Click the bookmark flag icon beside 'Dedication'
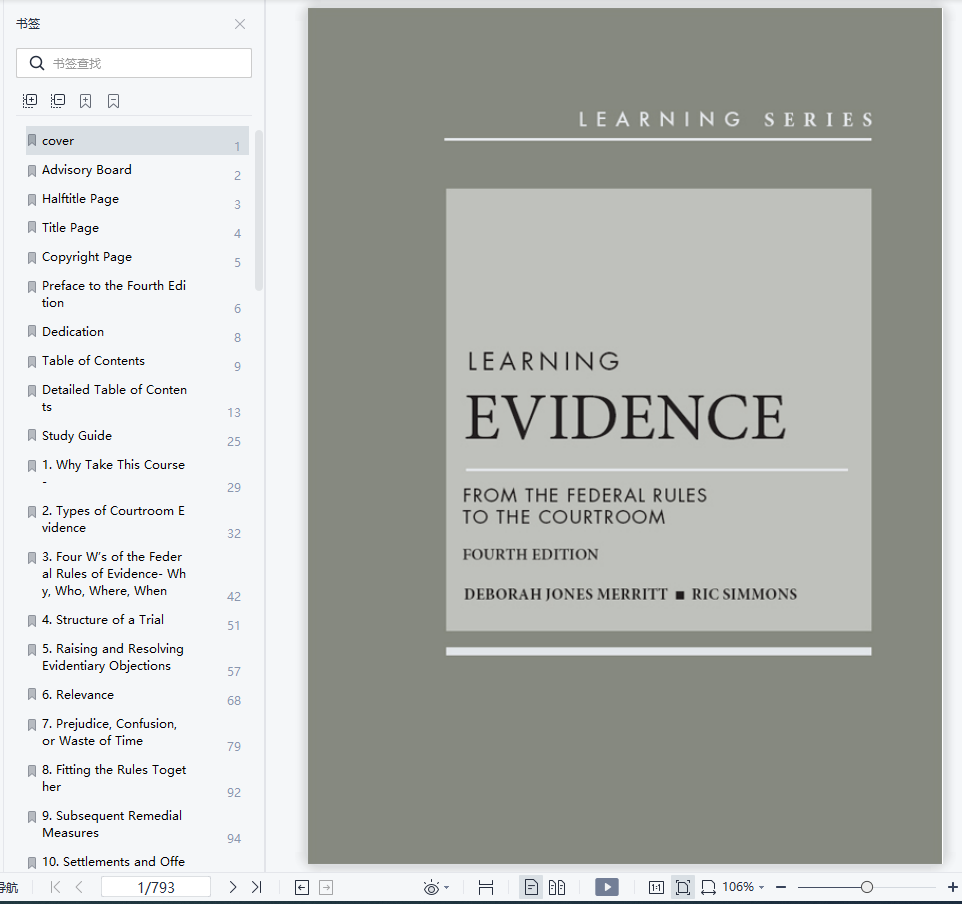 32,332
